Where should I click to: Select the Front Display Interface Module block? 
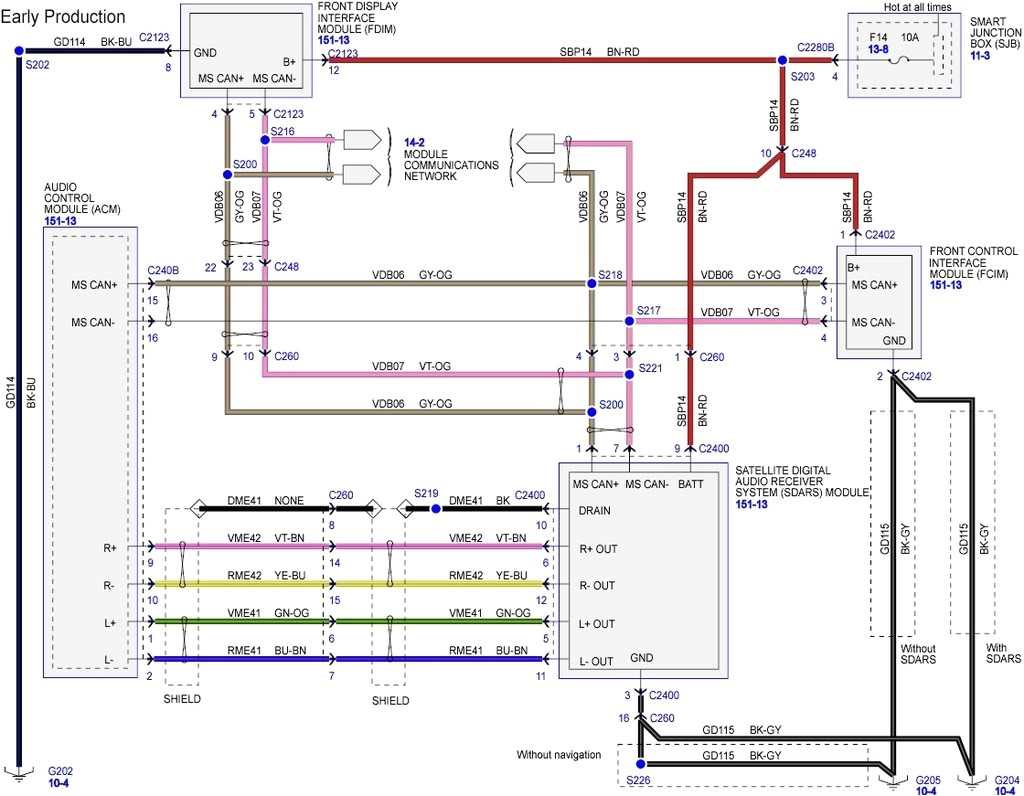(x=245, y=50)
